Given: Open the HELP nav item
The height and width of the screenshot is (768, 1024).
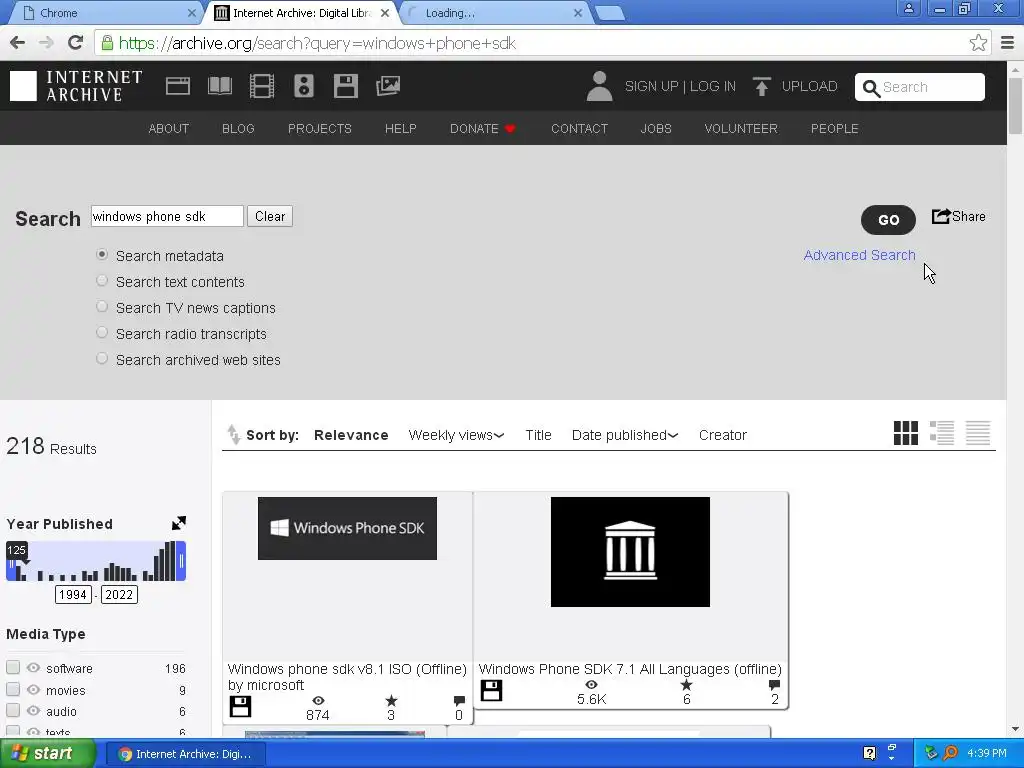Looking at the screenshot, I should coord(400,129).
